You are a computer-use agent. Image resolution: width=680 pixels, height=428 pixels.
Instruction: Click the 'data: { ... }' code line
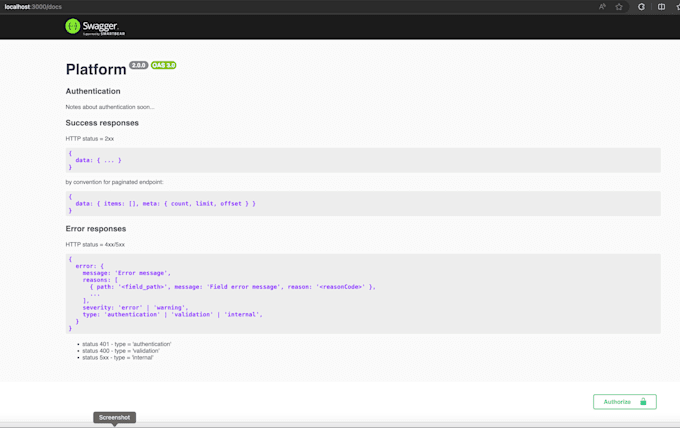click(98, 160)
